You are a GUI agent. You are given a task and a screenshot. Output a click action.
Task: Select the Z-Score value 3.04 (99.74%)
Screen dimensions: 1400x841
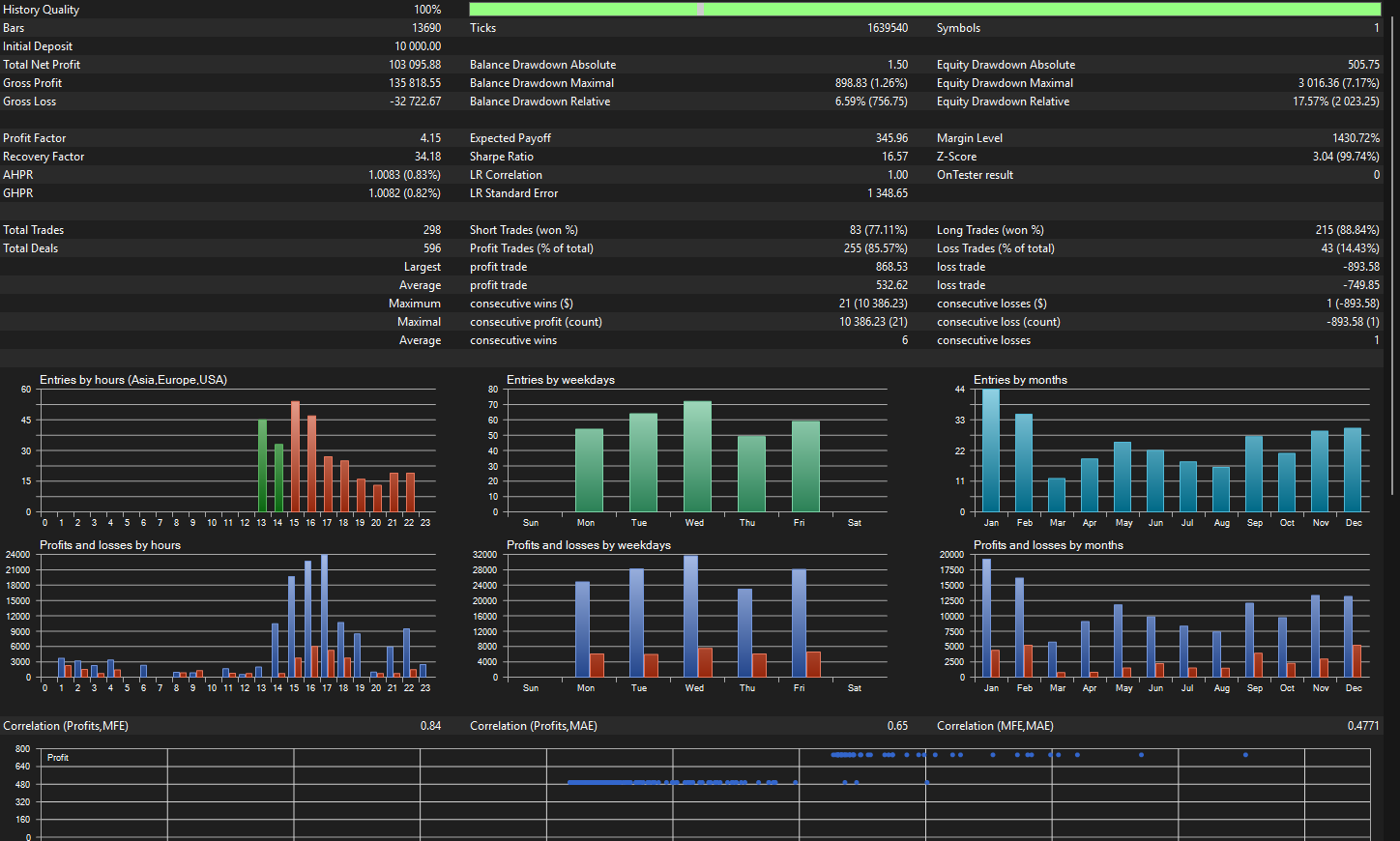pyautogui.click(x=1346, y=157)
